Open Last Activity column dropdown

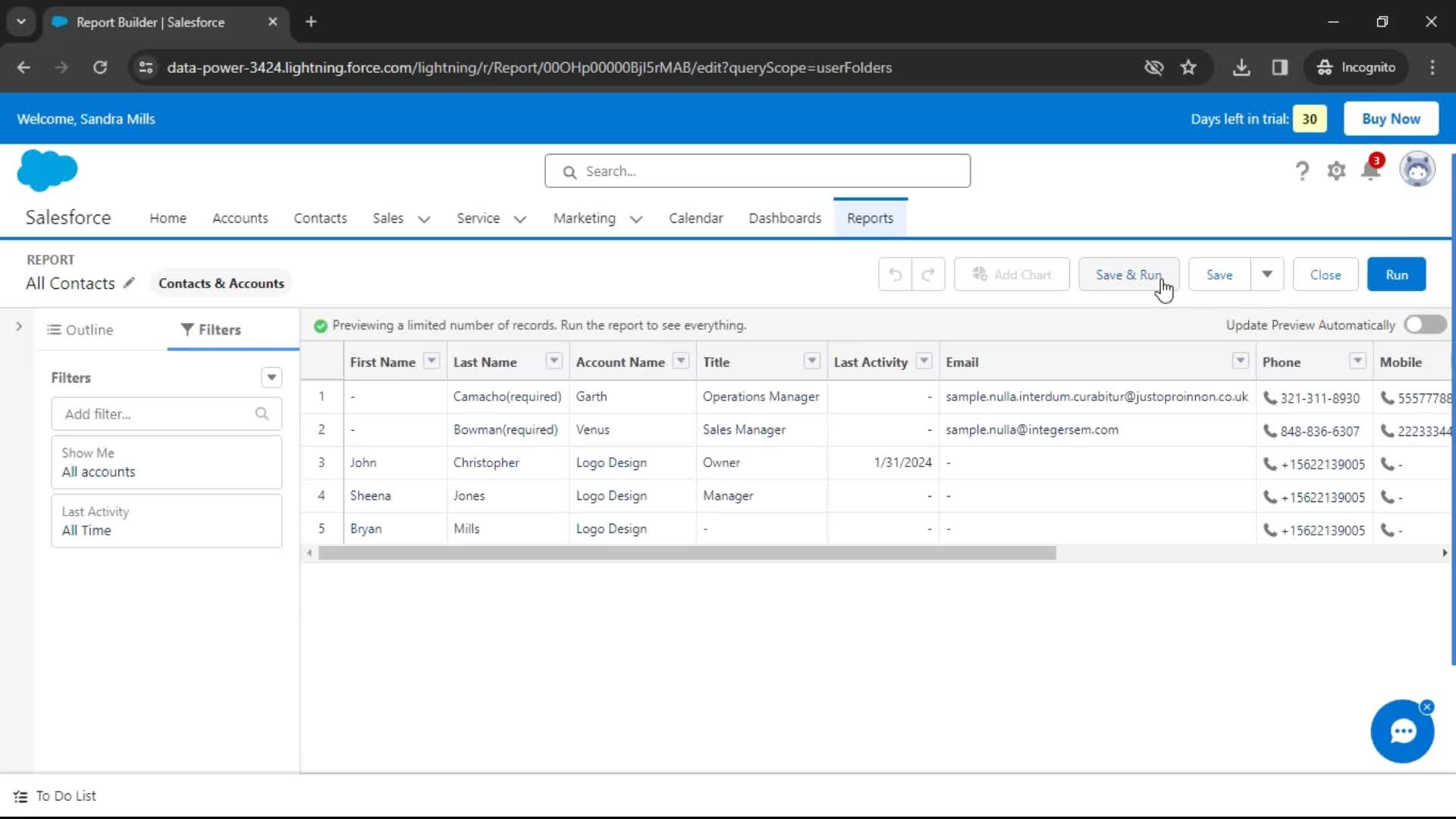tap(924, 361)
